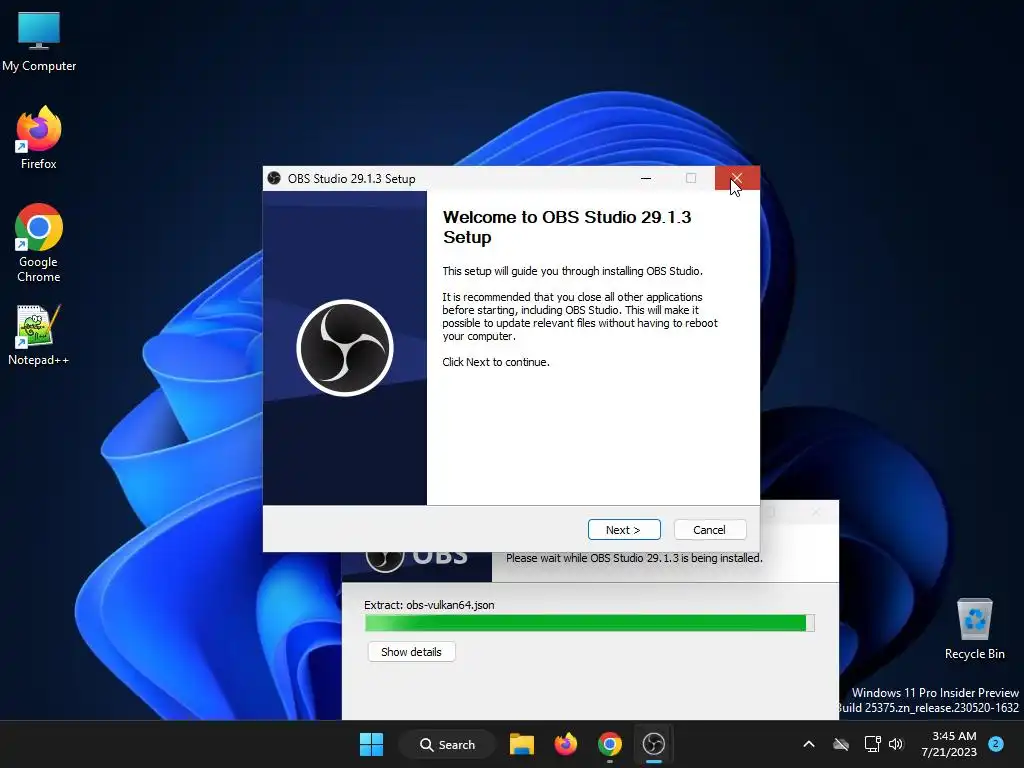Open the Windows Start menu
The height and width of the screenshot is (768, 1024).
(372, 744)
